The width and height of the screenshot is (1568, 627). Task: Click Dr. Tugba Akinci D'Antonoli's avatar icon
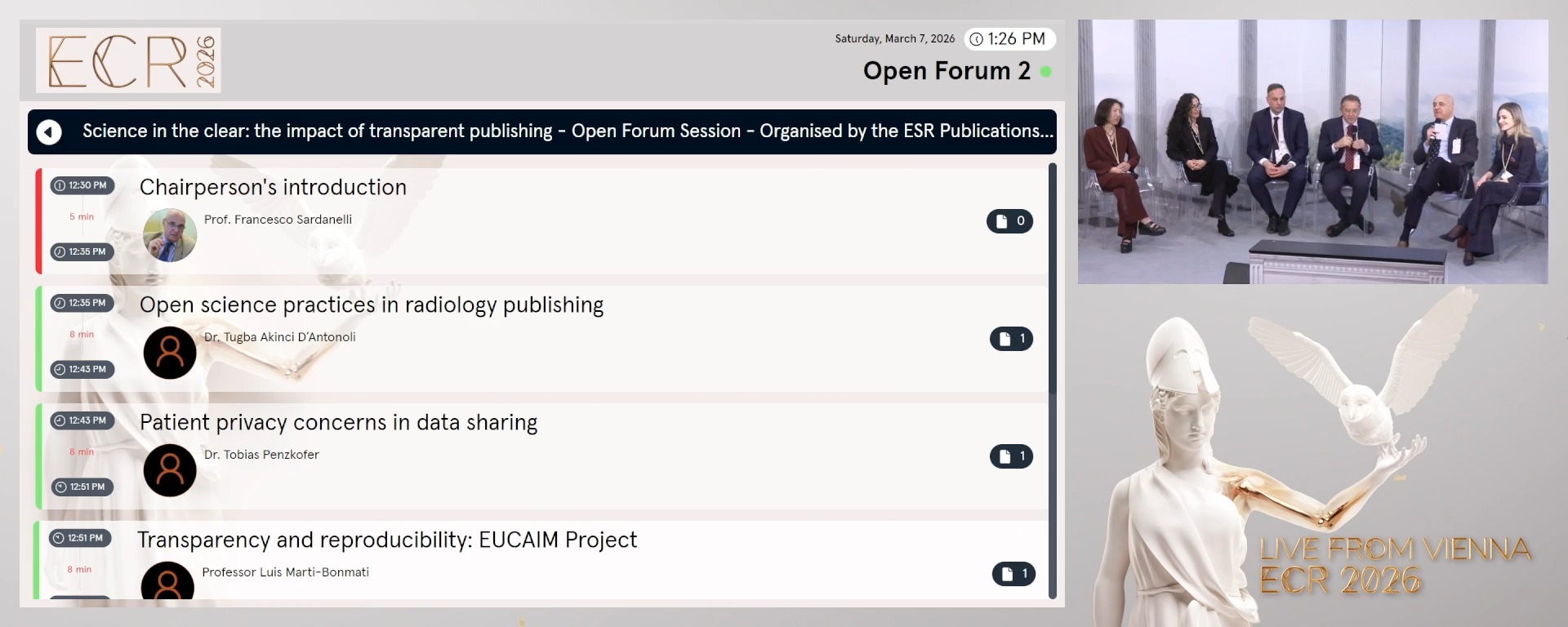coord(170,353)
